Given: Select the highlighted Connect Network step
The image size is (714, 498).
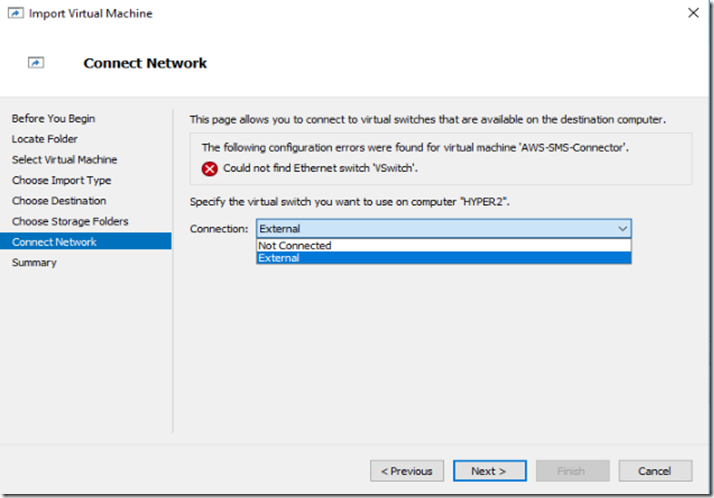Looking at the screenshot, I should [x=86, y=242].
